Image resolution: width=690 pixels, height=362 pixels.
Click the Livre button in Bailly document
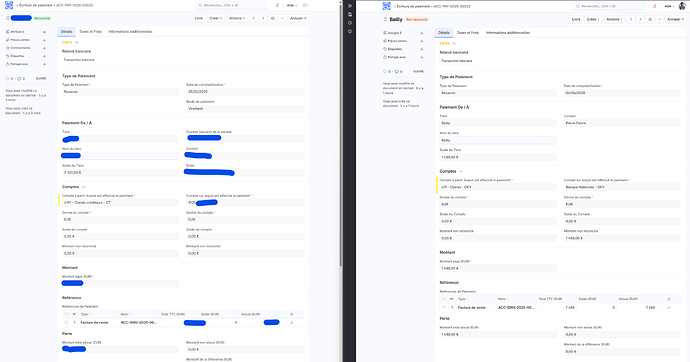[576, 19]
